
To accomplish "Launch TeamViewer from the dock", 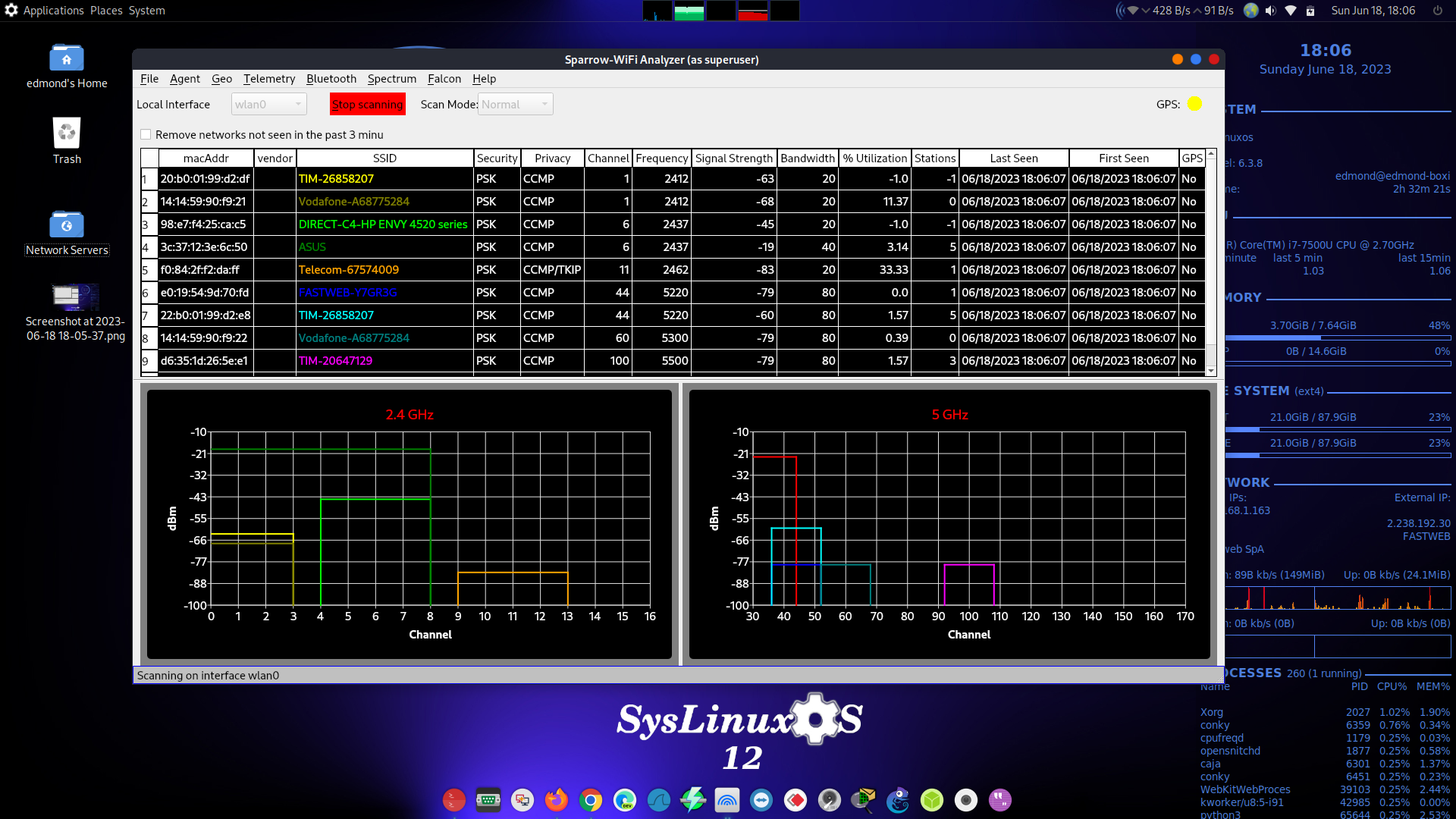I will point(761,800).
